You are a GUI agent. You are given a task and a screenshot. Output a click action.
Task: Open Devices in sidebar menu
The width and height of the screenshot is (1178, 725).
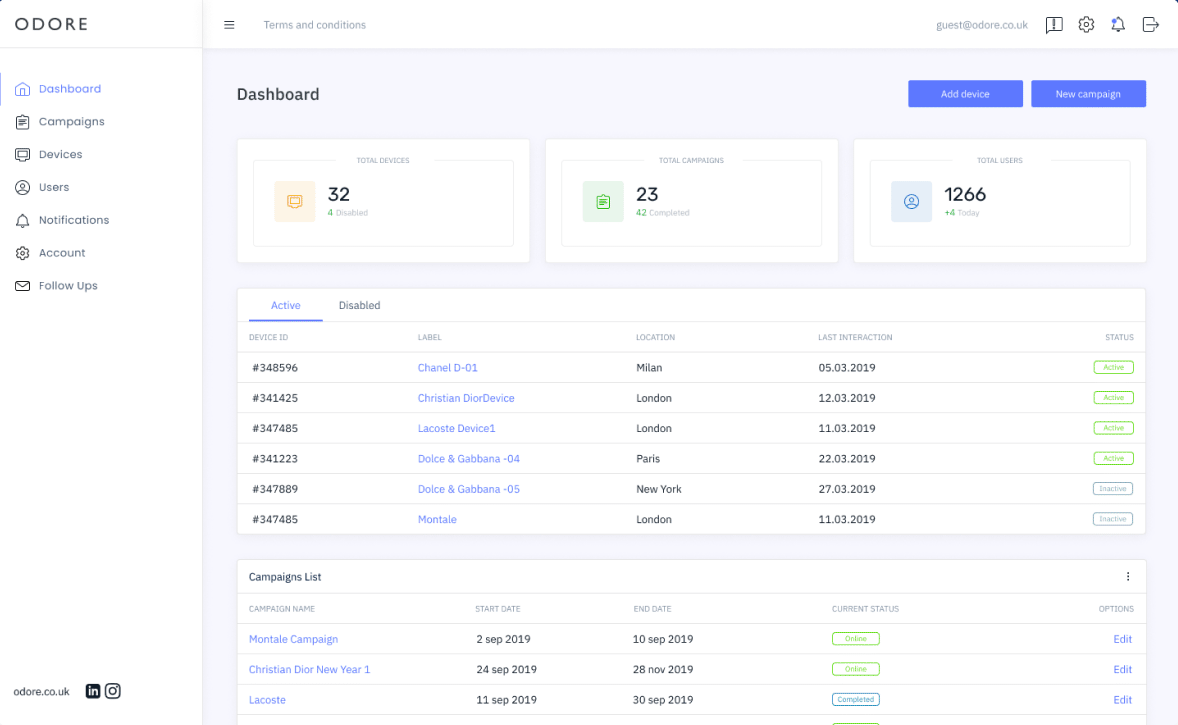[61, 155]
